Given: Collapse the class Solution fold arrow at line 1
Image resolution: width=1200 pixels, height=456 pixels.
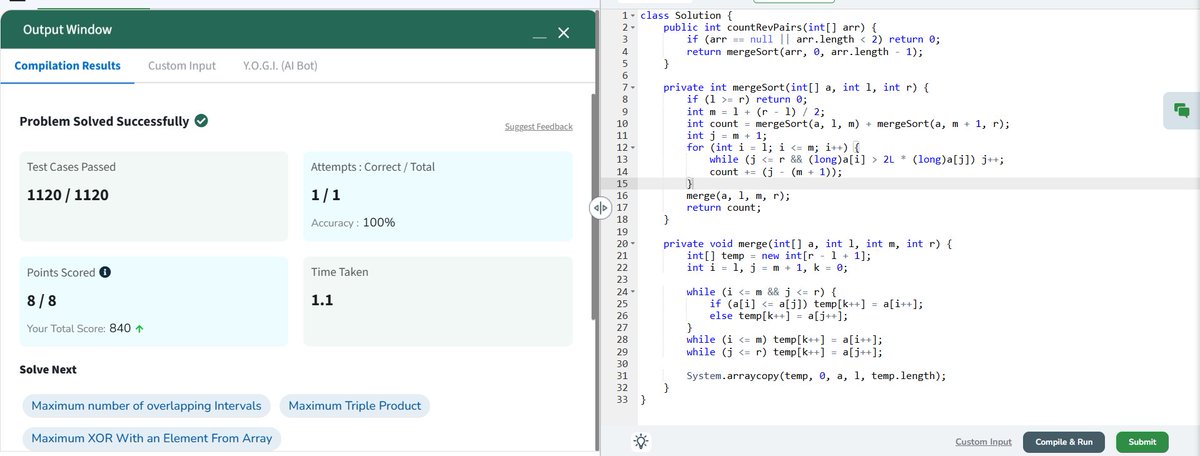Looking at the screenshot, I should coord(633,16).
